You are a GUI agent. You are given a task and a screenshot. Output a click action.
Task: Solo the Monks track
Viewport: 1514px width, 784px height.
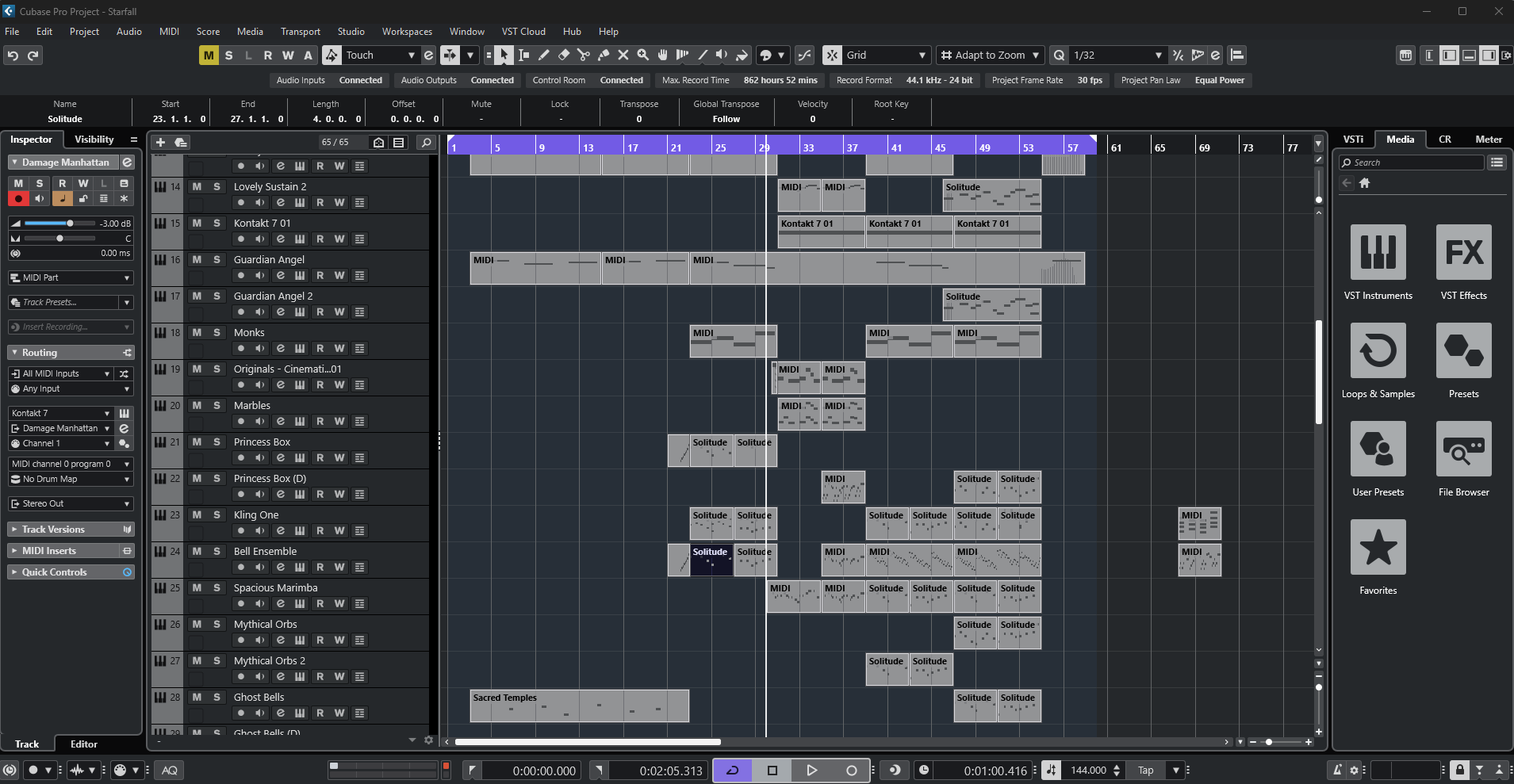pos(217,333)
